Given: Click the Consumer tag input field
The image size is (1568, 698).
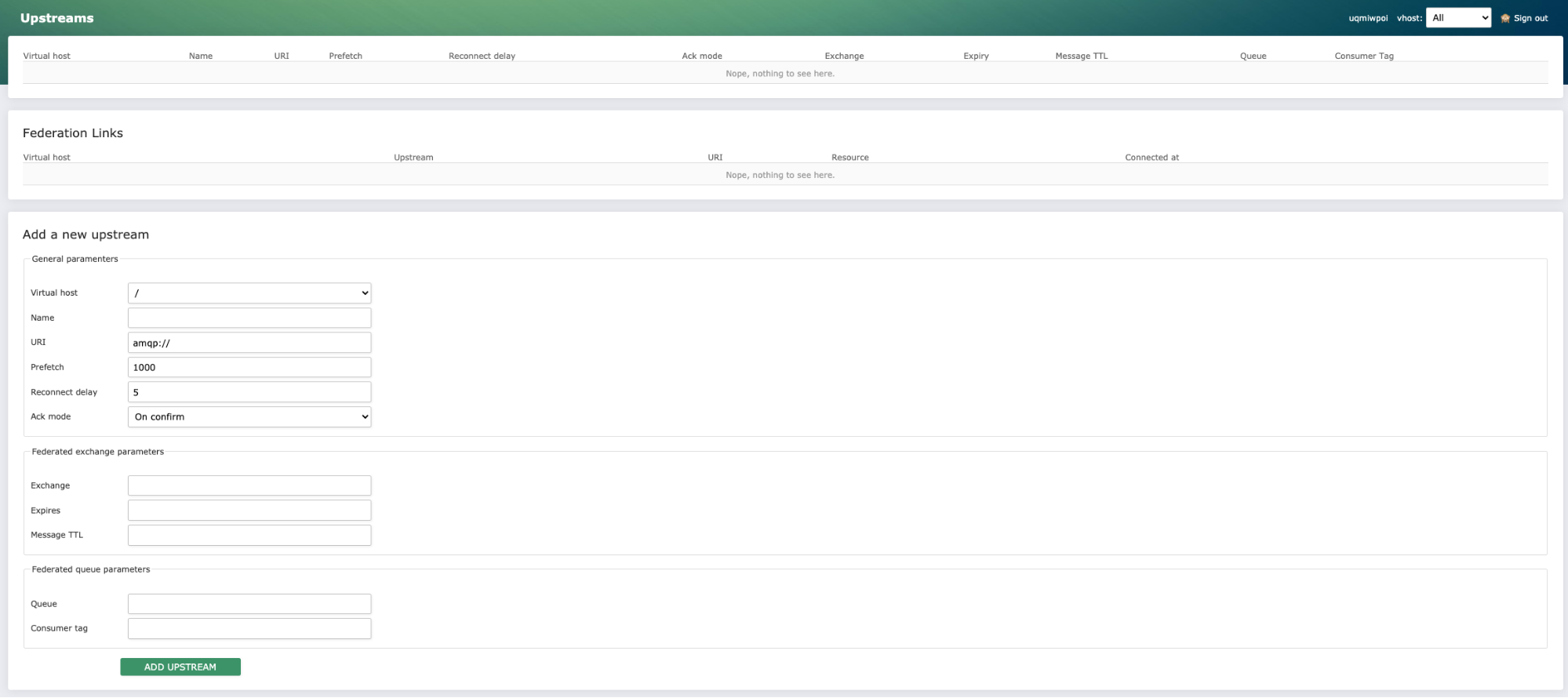Looking at the screenshot, I should click(249, 628).
